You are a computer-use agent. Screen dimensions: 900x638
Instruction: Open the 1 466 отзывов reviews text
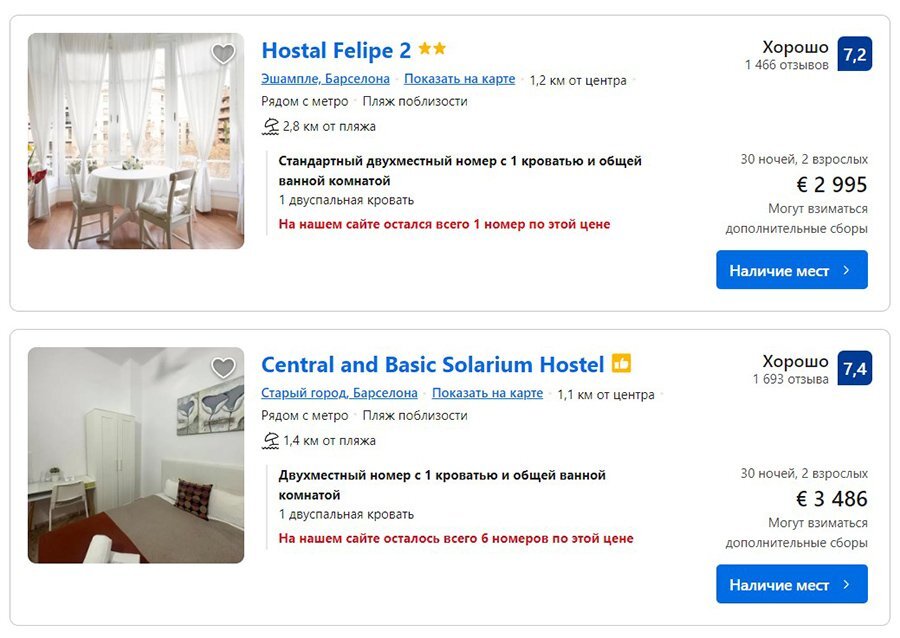(786, 65)
